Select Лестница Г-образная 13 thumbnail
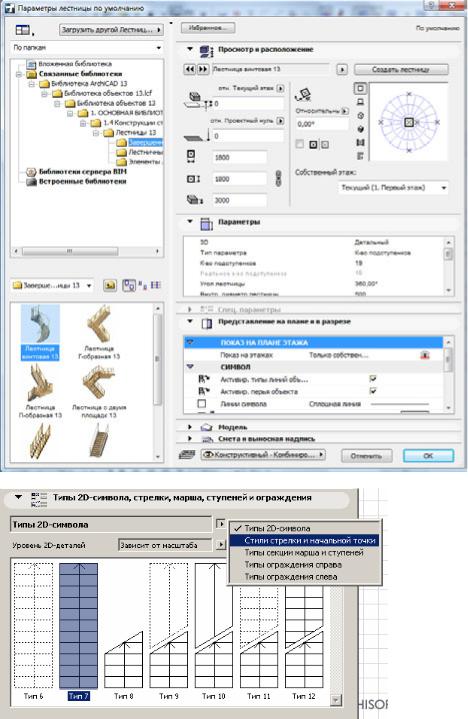The height and width of the screenshot is (719, 468). coord(99,332)
